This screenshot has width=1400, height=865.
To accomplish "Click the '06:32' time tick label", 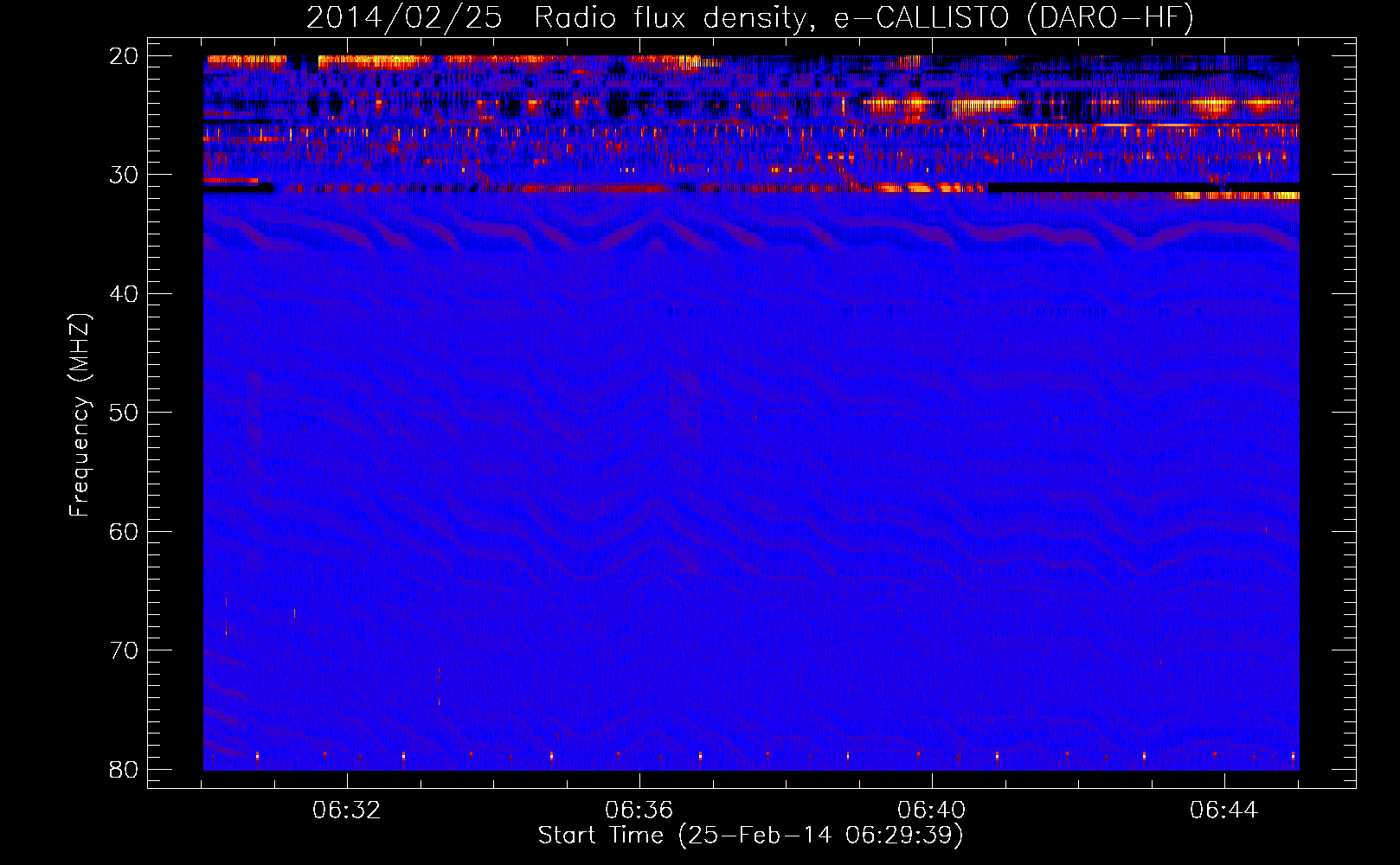I will coord(347,811).
